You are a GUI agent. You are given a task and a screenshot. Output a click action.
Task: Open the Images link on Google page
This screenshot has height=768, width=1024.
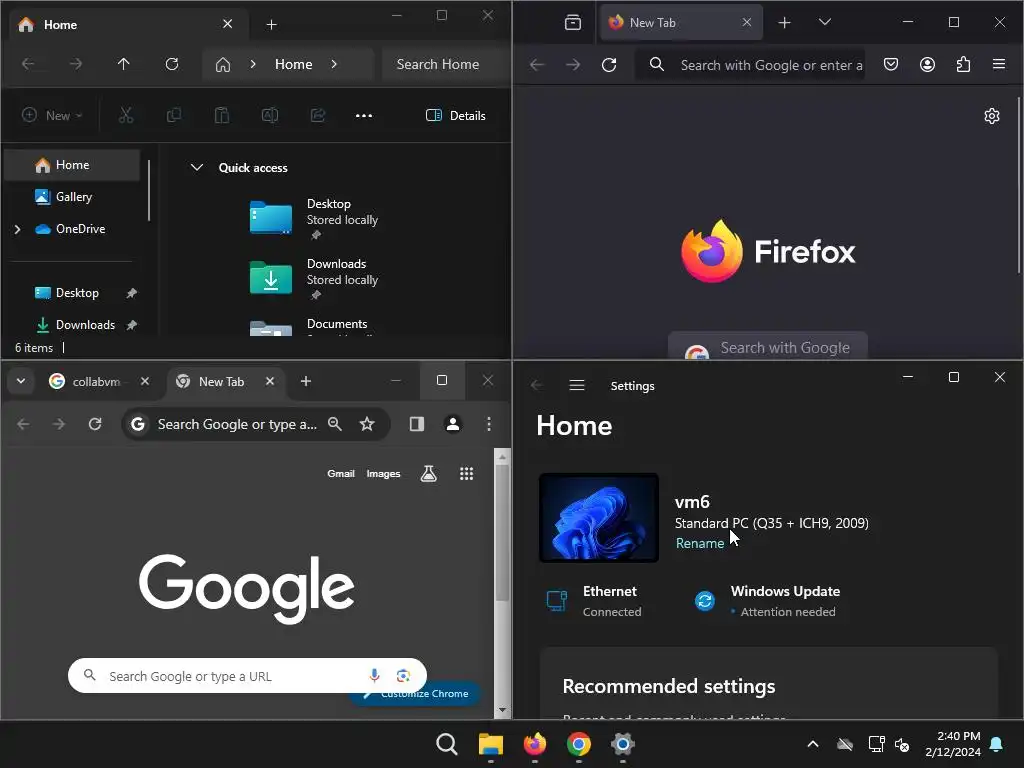(x=383, y=473)
